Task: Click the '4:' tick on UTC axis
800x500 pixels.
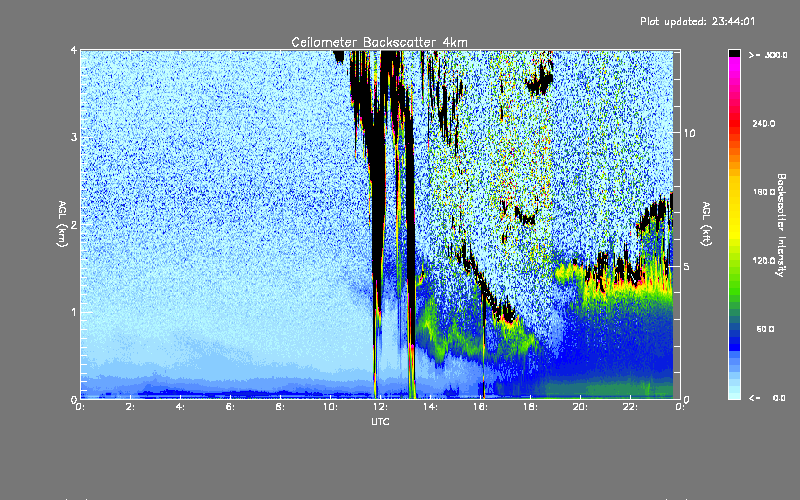Action: [x=180, y=407]
